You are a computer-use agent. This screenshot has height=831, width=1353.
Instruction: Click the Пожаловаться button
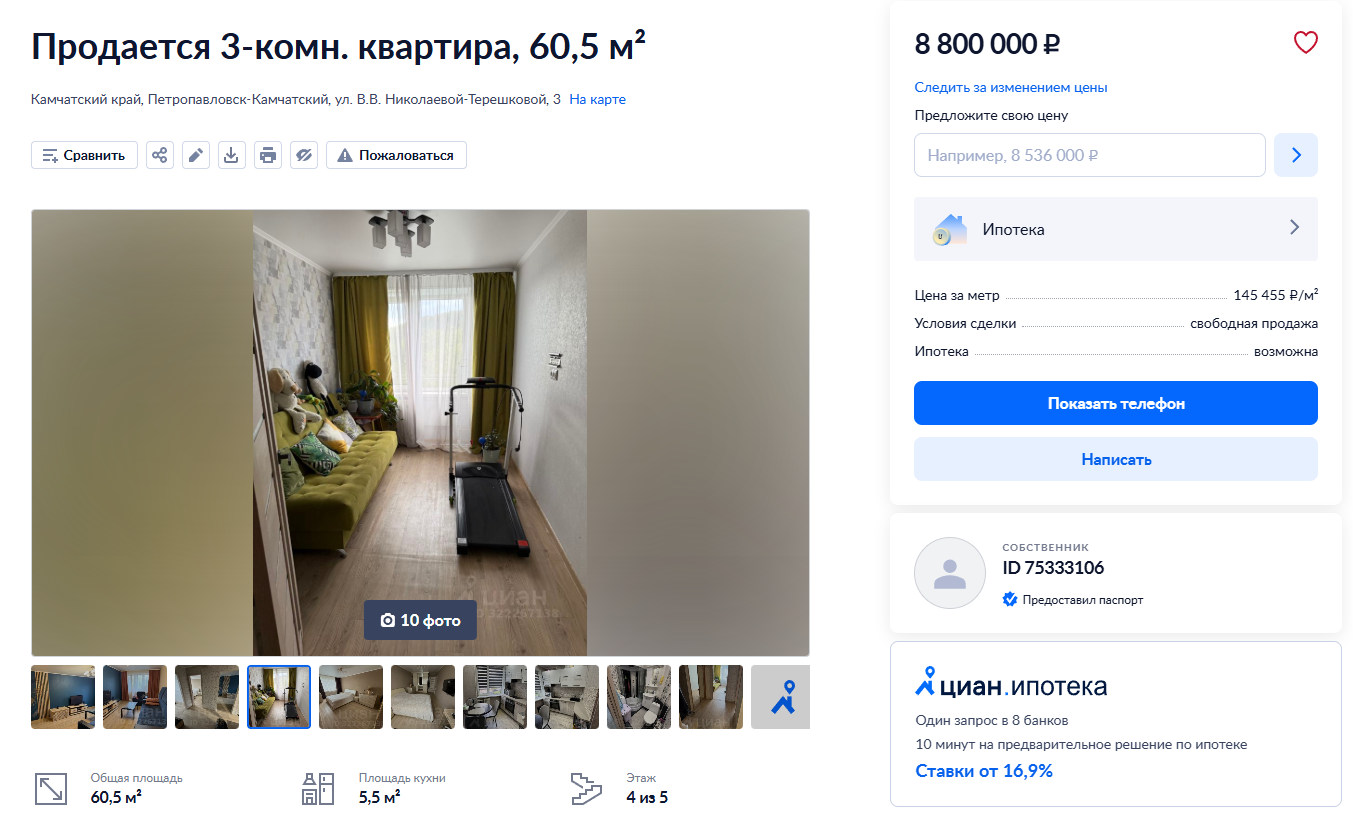396,155
